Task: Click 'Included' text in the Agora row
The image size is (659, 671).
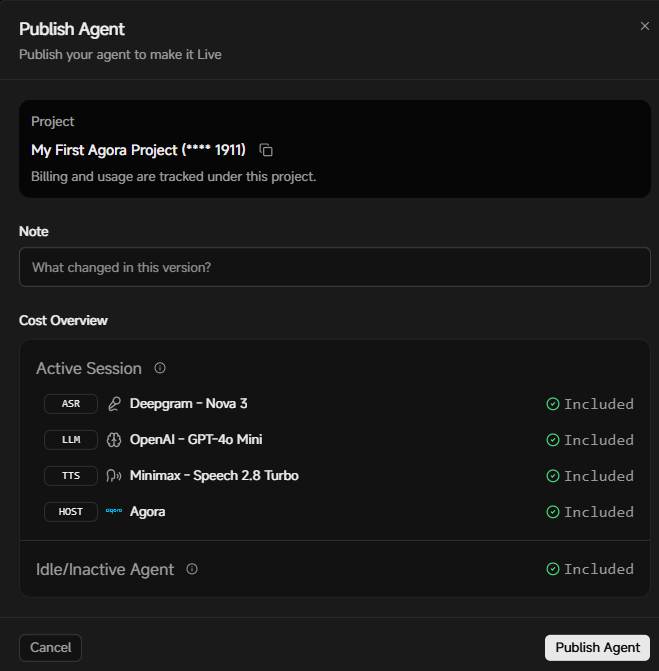Action: (x=599, y=512)
